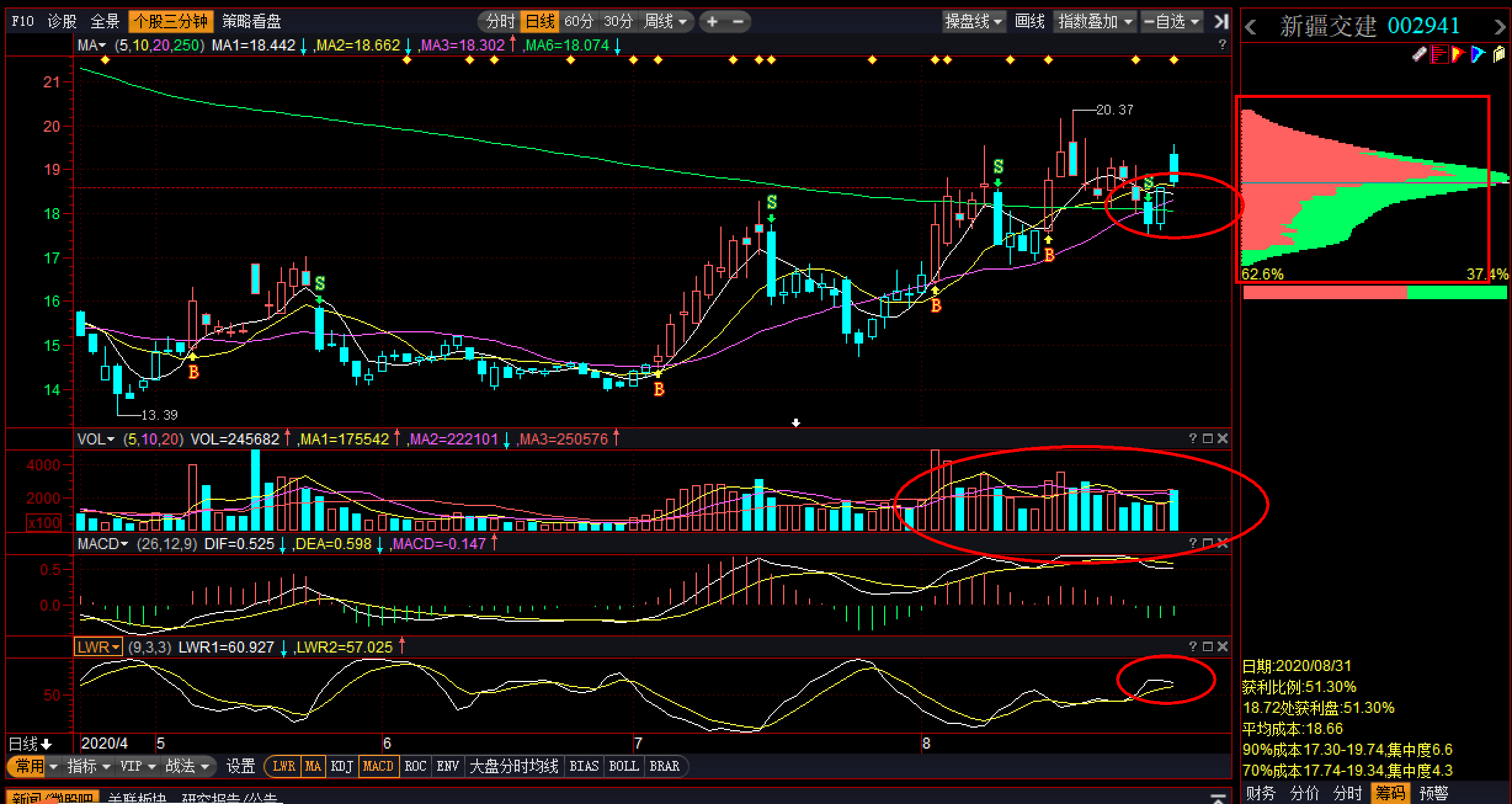Screen dimensions: 1512x804
Task: Click the last yellow diamond info marker
Action: point(1174,60)
